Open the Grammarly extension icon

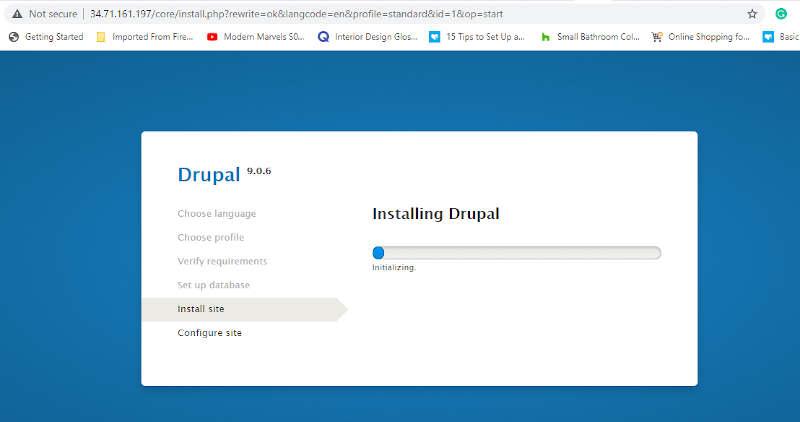pyautogui.click(x=781, y=14)
